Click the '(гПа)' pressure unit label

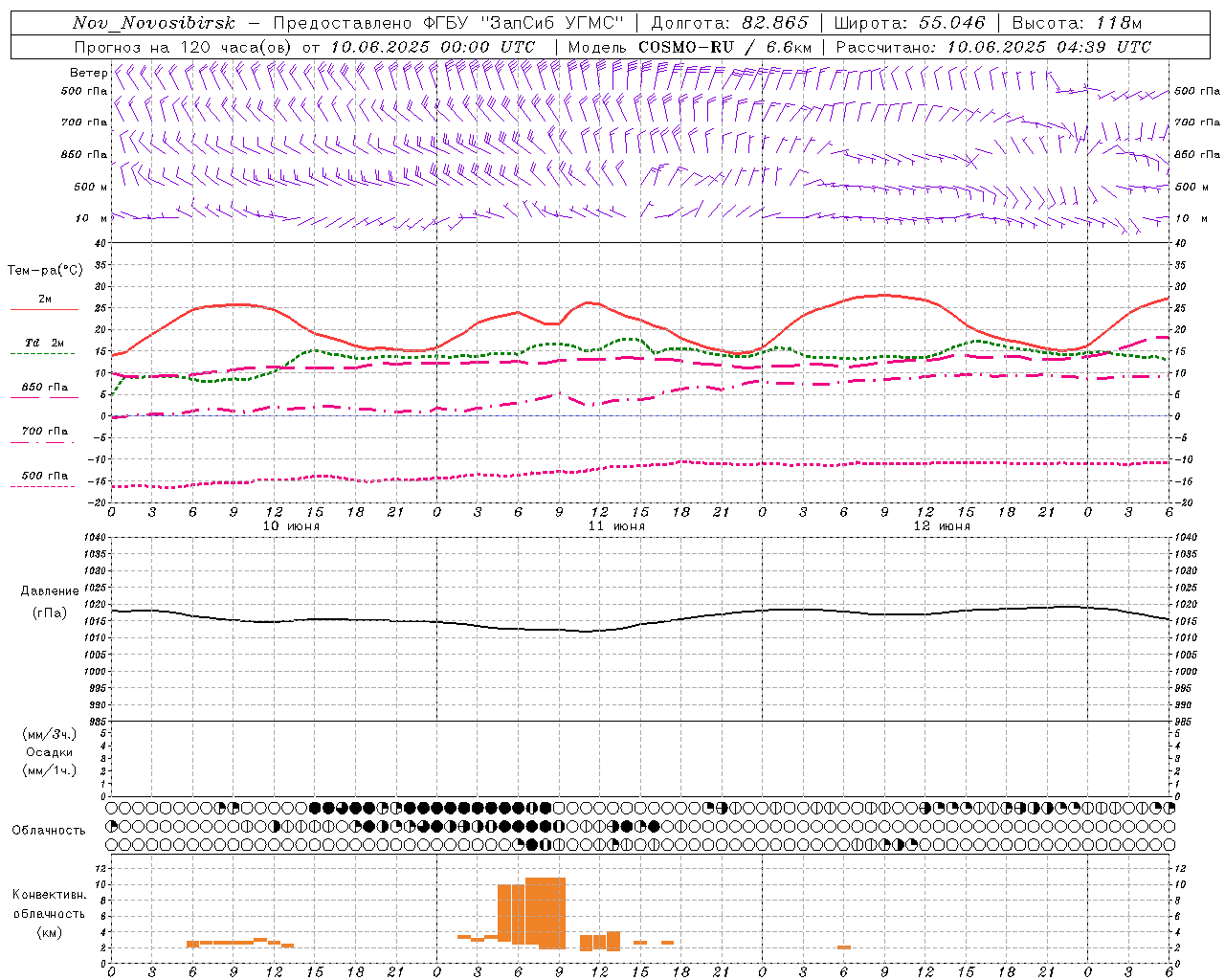tap(50, 612)
